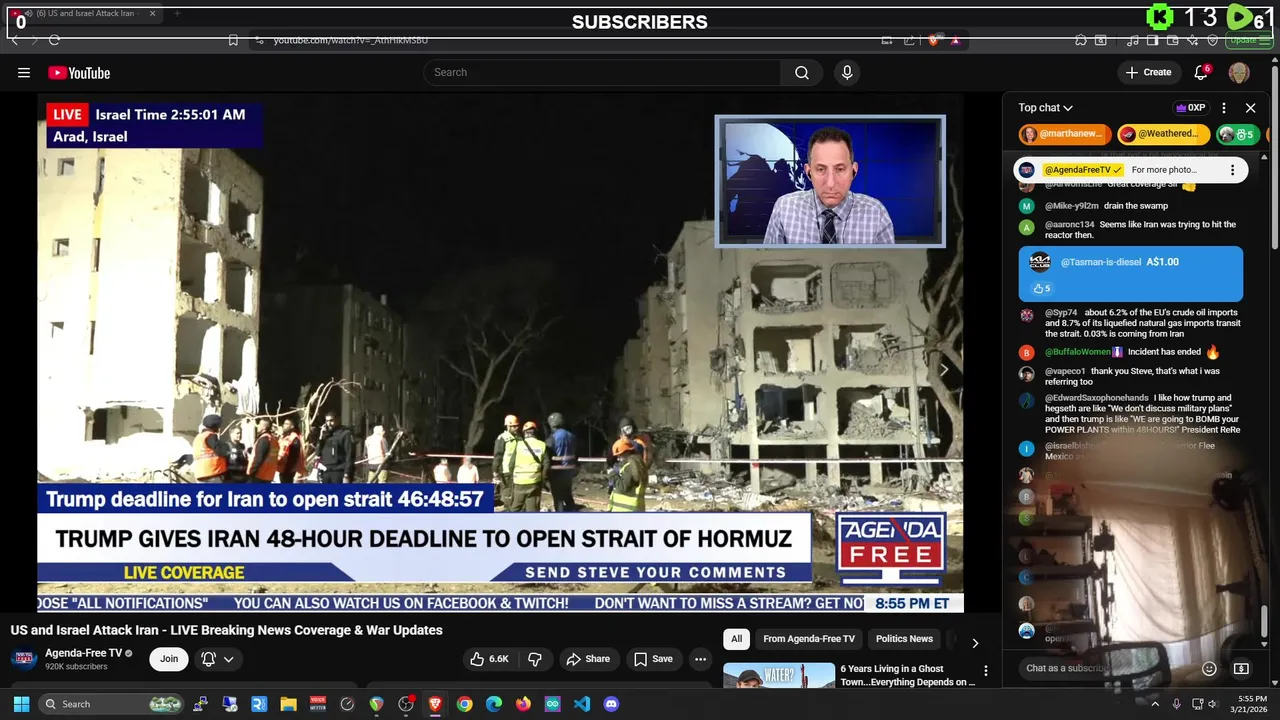This screenshot has height=720, width=1280.
Task: Open Leo AI sparkle icon
Action: click(x=1192, y=40)
